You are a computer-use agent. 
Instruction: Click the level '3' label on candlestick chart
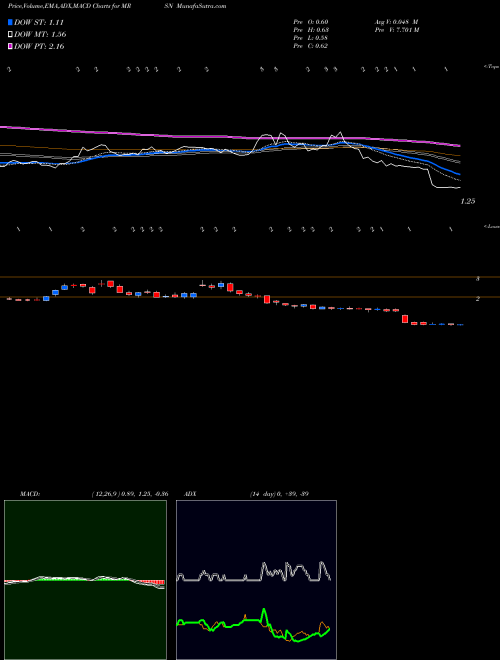tap(478, 279)
